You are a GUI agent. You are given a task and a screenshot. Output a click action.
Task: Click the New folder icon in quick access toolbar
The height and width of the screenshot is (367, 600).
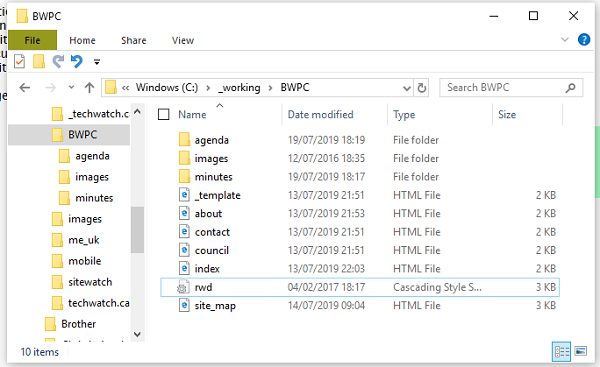[39, 61]
